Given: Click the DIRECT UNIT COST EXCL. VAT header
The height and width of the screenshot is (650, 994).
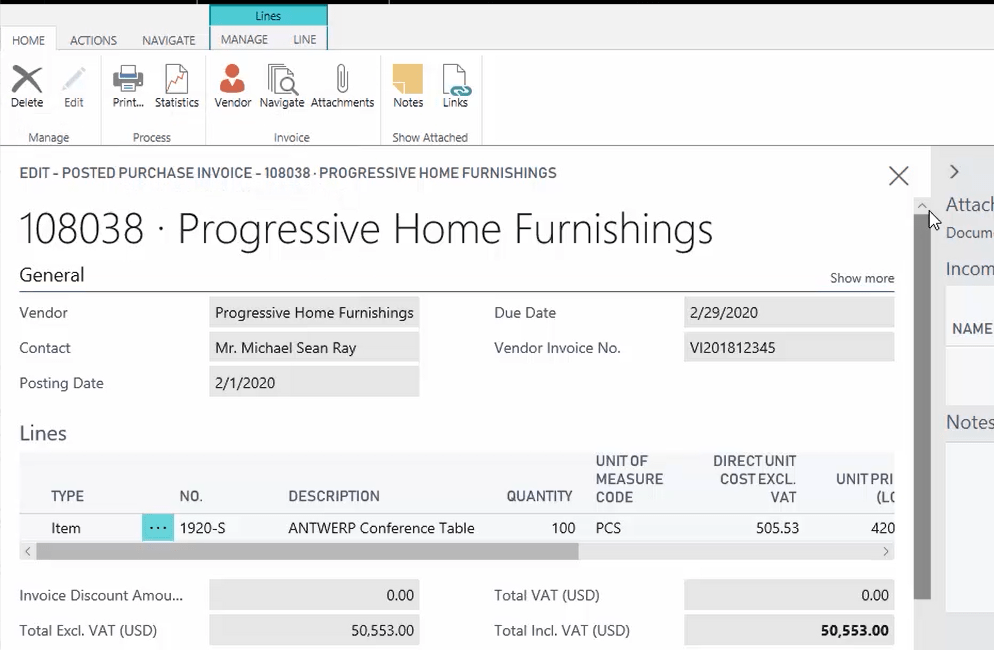Looking at the screenshot, I should 754,479.
